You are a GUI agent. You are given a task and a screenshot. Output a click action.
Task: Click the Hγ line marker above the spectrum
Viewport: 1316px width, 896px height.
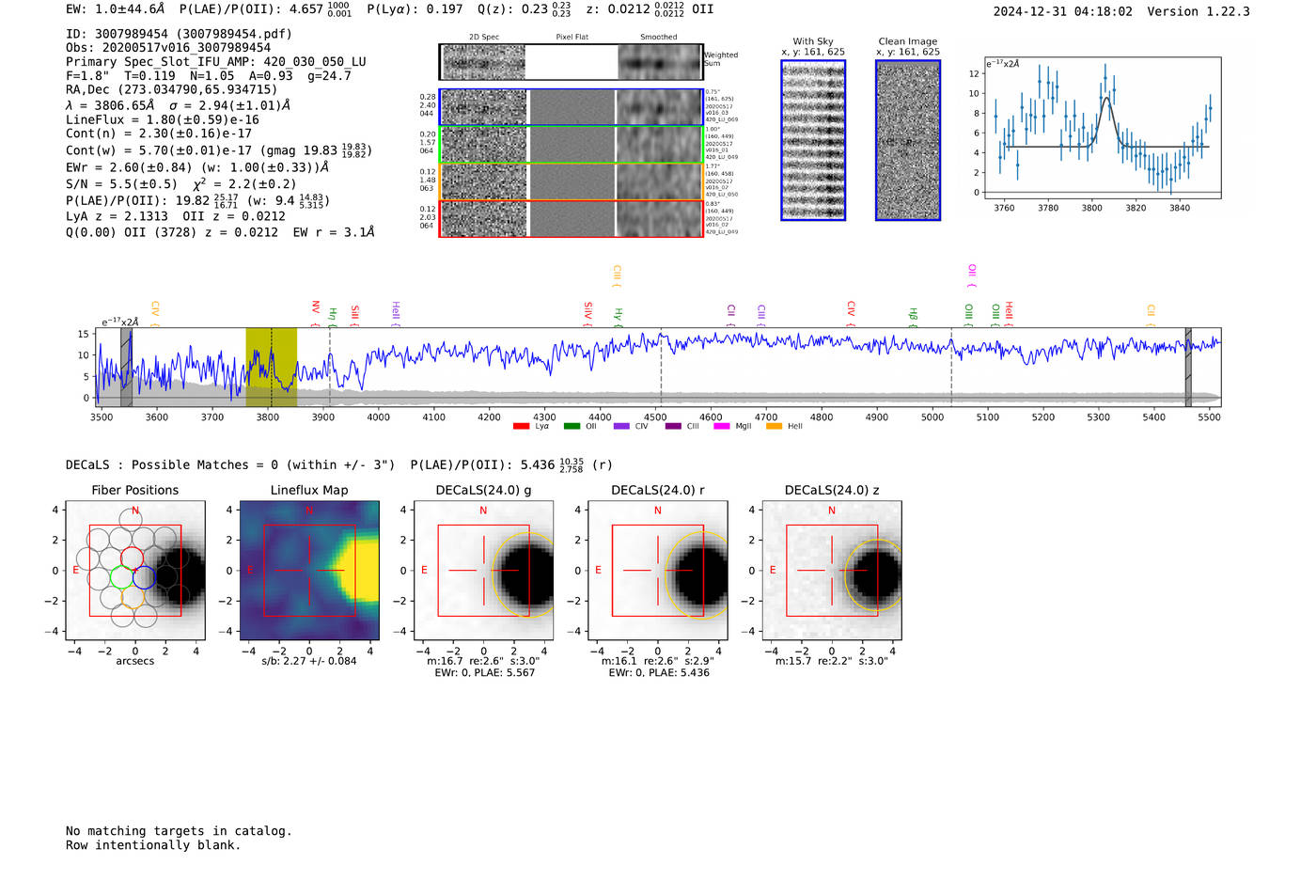pyautogui.click(x=619, y=316)
